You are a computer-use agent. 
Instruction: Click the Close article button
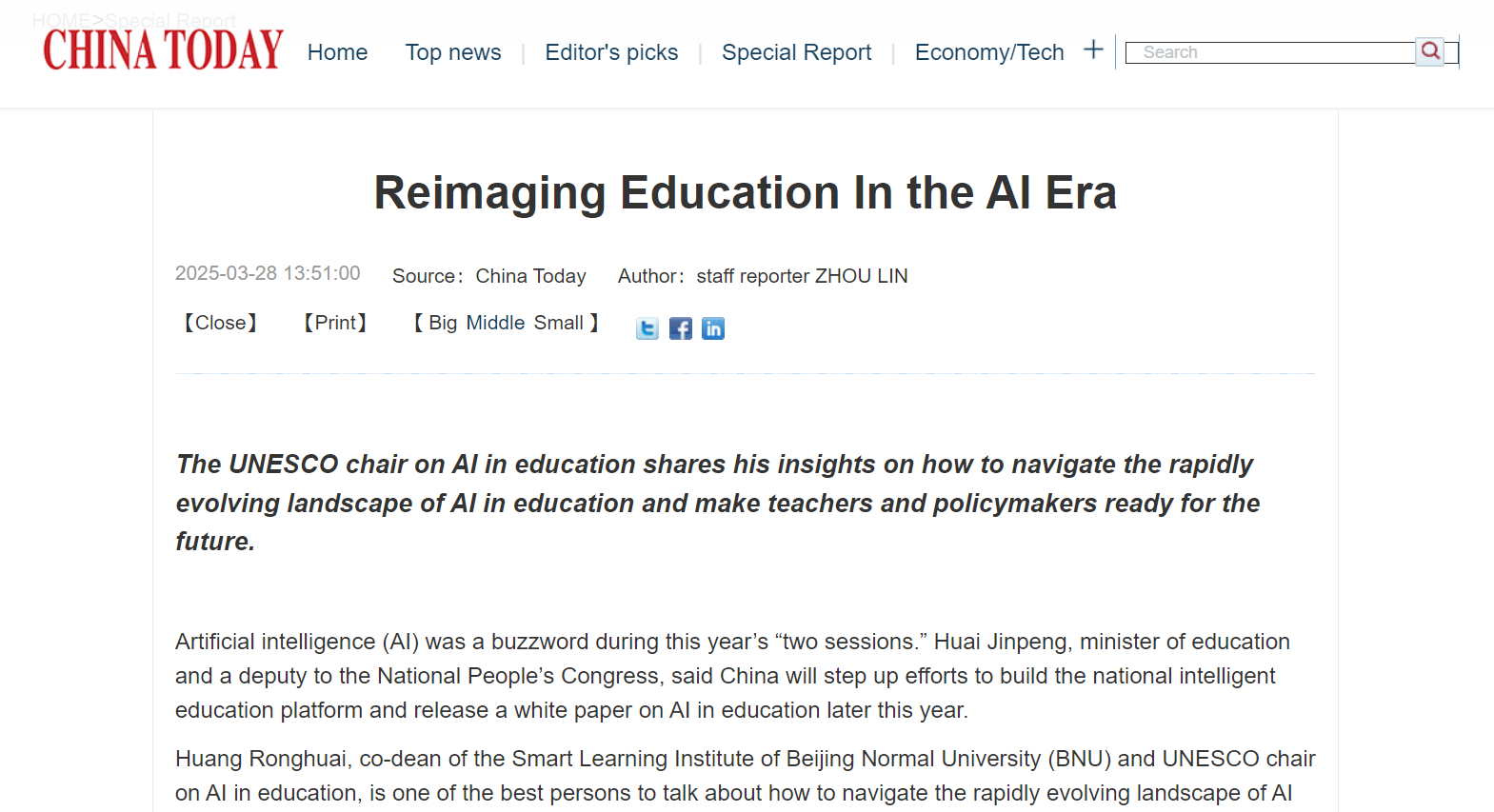221,323
